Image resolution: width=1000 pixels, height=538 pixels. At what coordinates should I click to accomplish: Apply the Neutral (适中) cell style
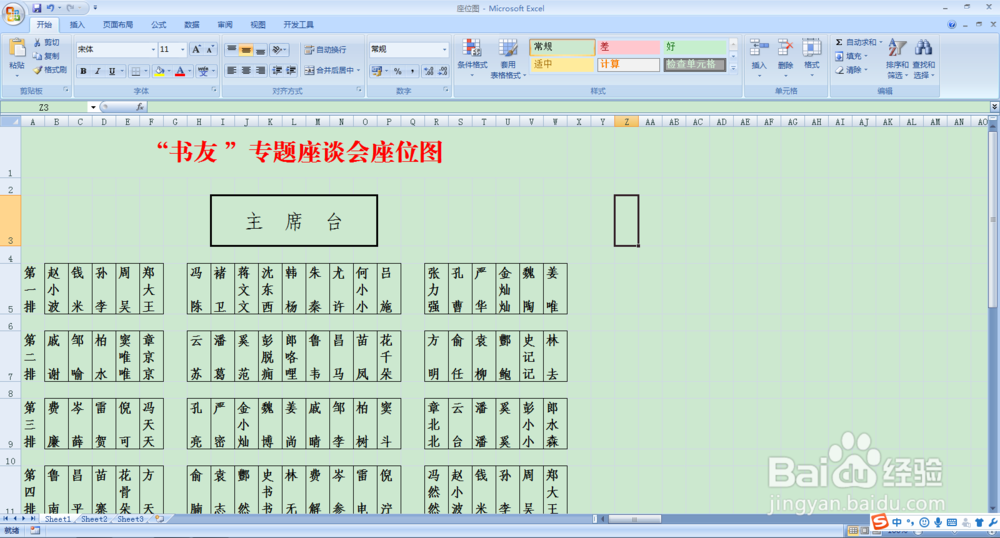point(562,64)
